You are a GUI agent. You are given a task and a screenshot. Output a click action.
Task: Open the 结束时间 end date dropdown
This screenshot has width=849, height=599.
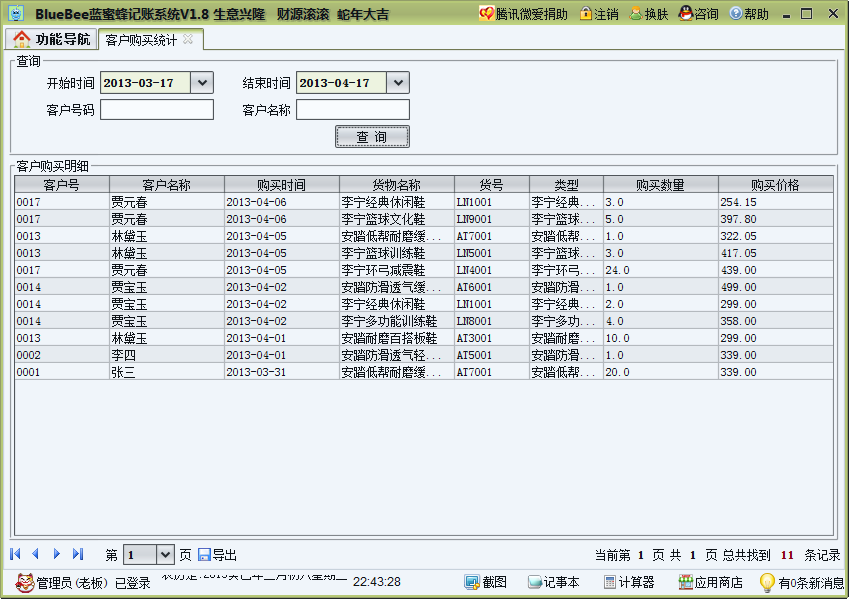pos(399,82)
